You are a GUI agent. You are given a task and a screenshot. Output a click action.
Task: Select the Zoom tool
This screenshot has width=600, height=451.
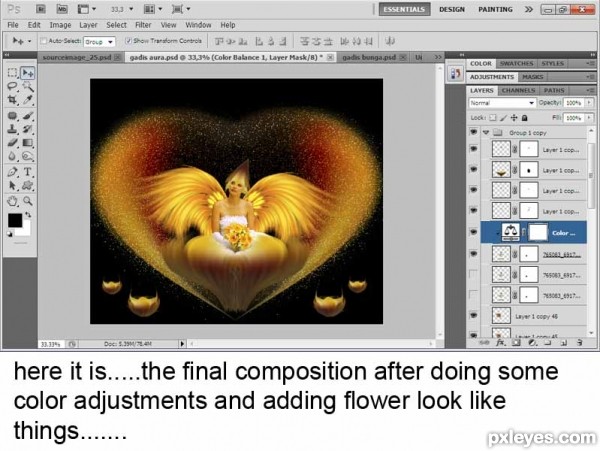click(28, 201)
